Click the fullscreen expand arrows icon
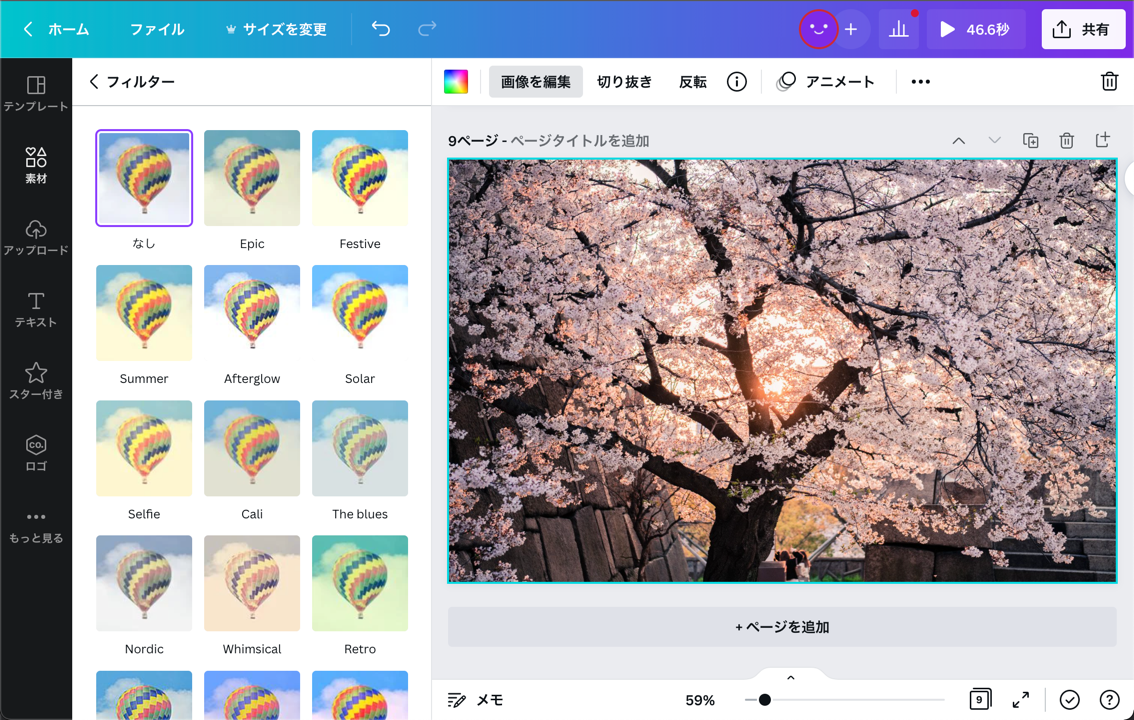This screenshot has width=1134, height=720. pyautogui.click(x=1020, y=700)
